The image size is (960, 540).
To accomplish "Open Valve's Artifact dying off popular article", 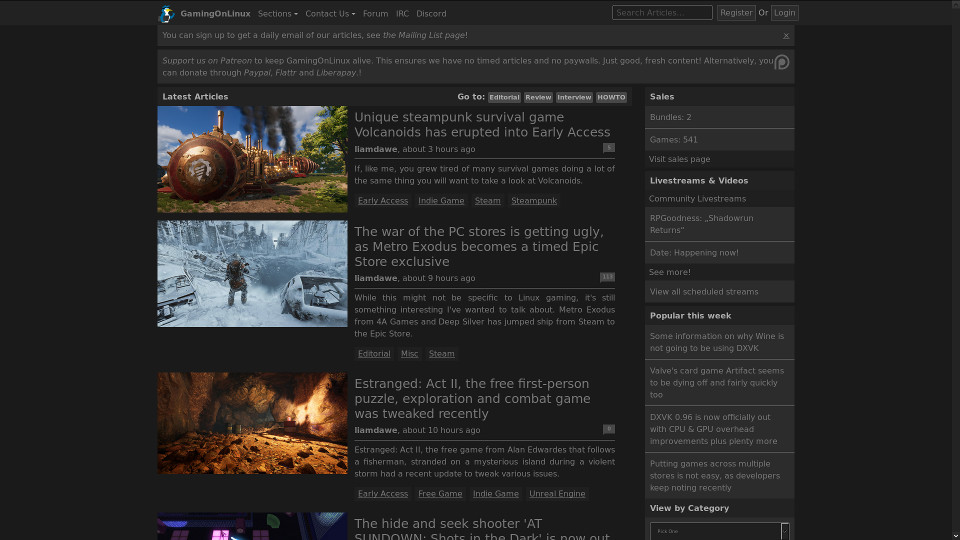I will pos(719,383).
